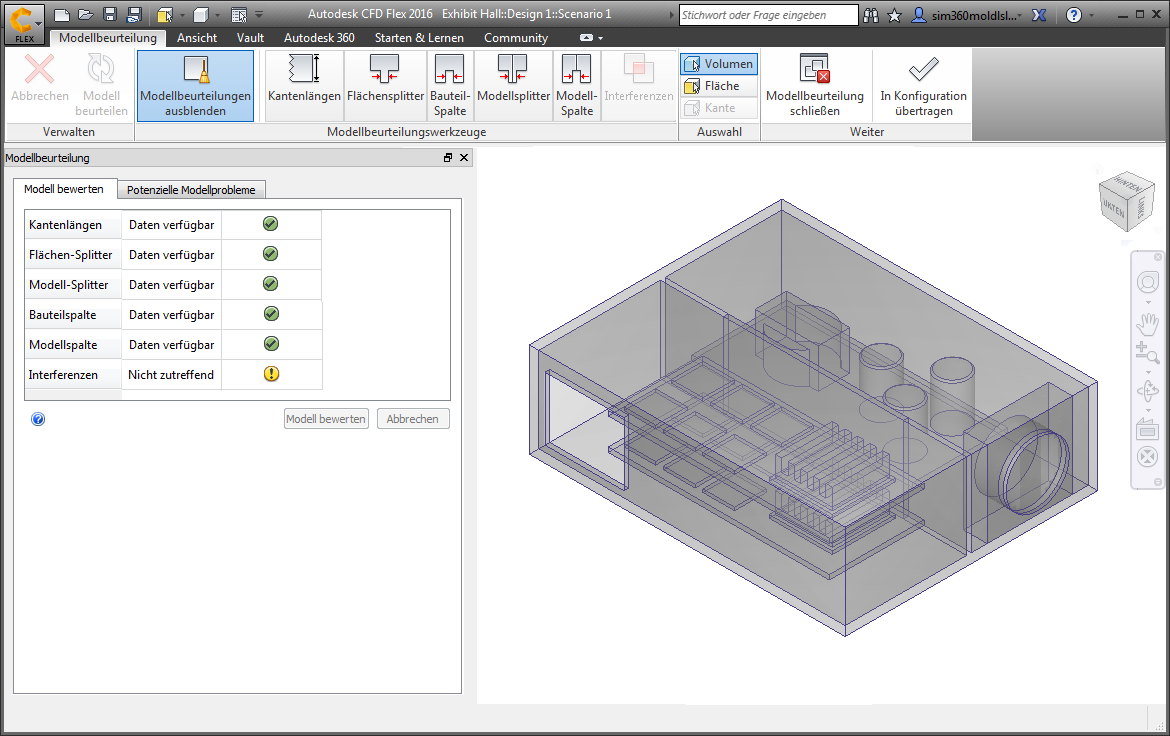
Task: Switch to the Modellbeurteilung ribbon tab
Action: [x=107, y=37]
